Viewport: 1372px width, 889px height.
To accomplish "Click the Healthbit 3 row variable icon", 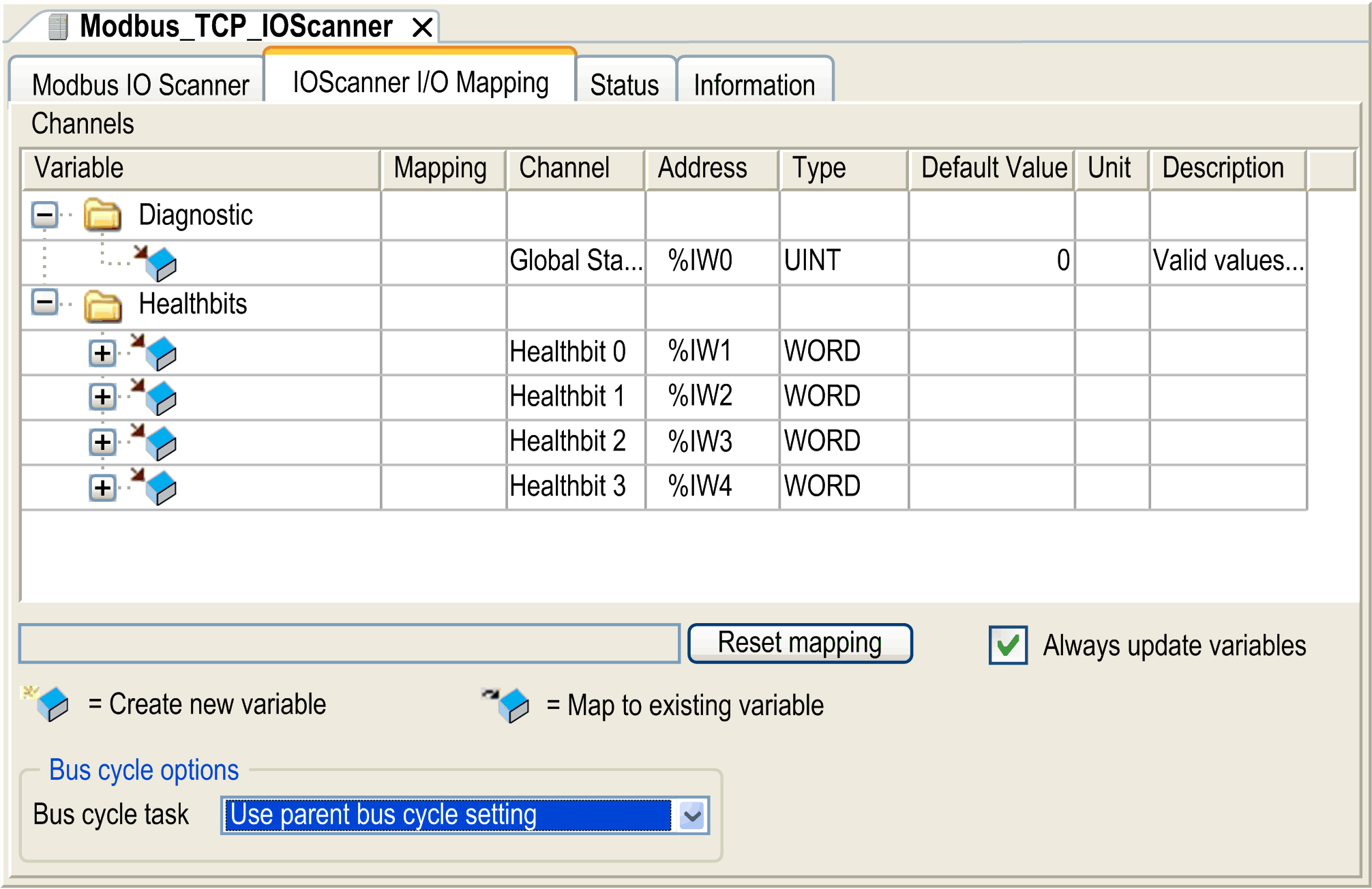I will (154, 487).
